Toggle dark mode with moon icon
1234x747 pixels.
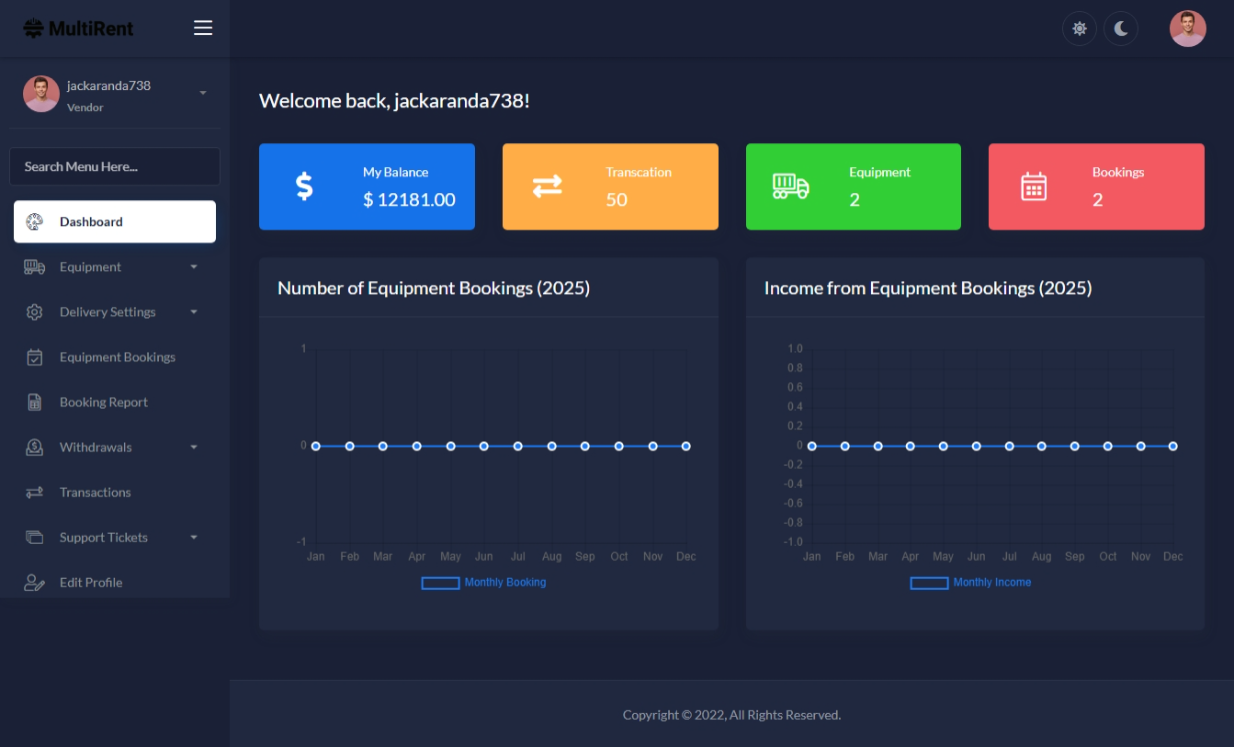pyautogui.click(x=1121, y=28)
